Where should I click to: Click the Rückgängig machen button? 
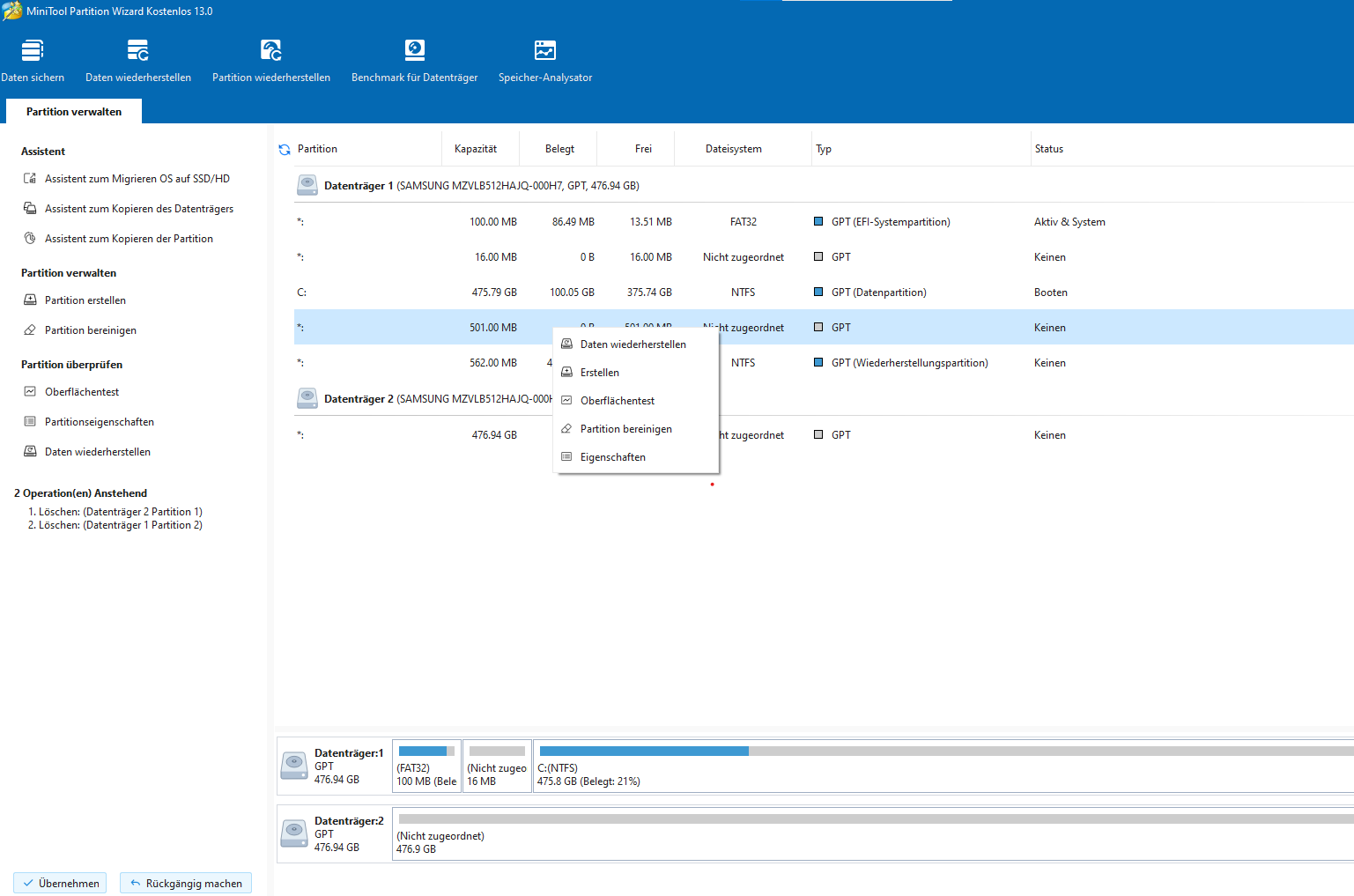coord(186,884)
